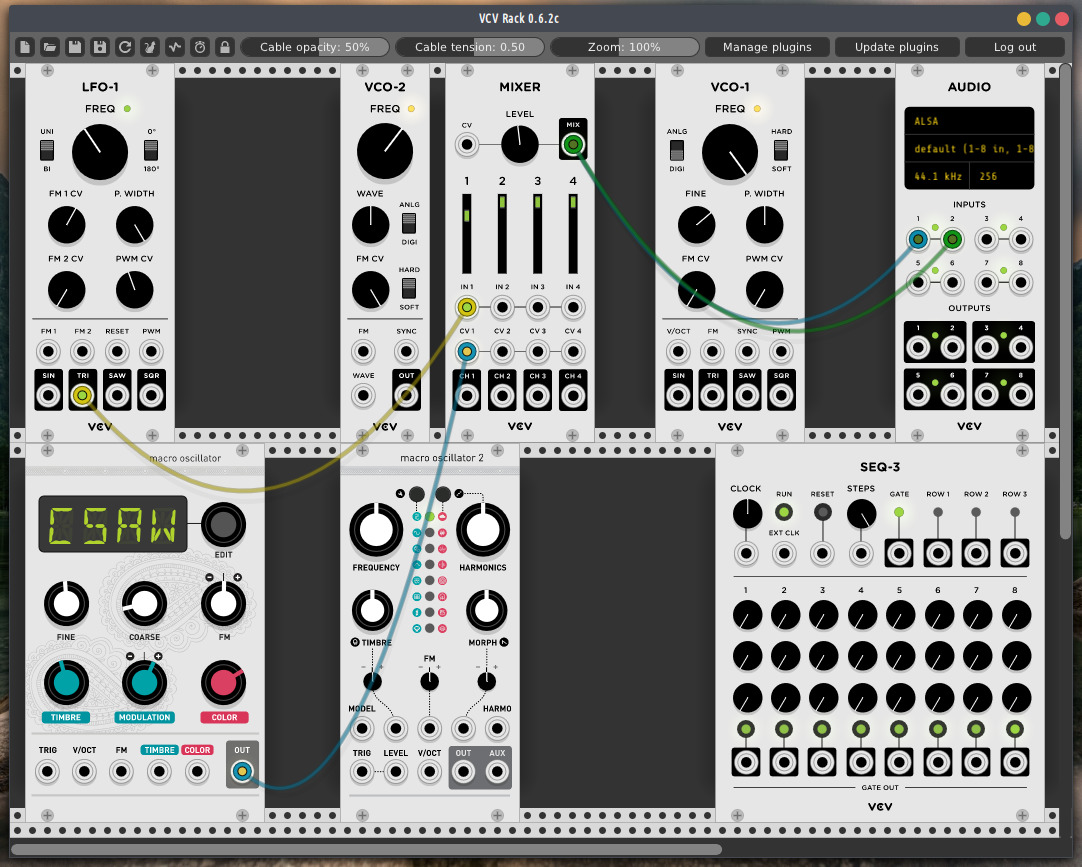Toggle the LFO-1 UNI/BI switch
Image resolution: width=1082 pixels, height=867 pixels.
[x=47, y=150]
